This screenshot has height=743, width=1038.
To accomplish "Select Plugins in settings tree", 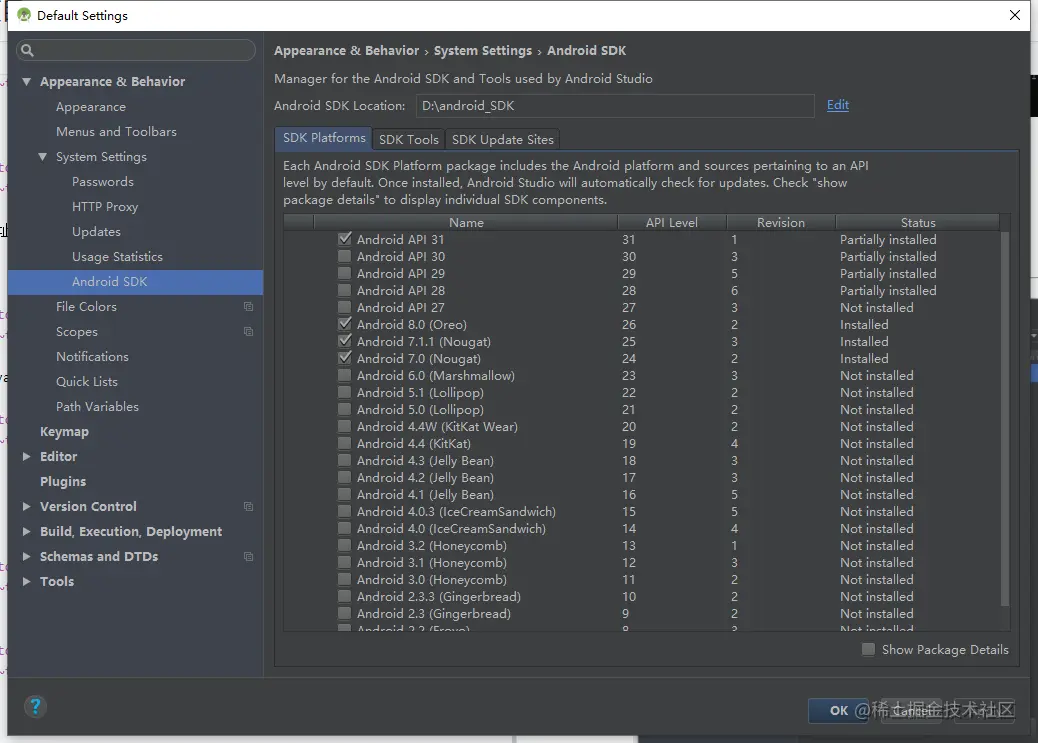I will tap(63, 481).
